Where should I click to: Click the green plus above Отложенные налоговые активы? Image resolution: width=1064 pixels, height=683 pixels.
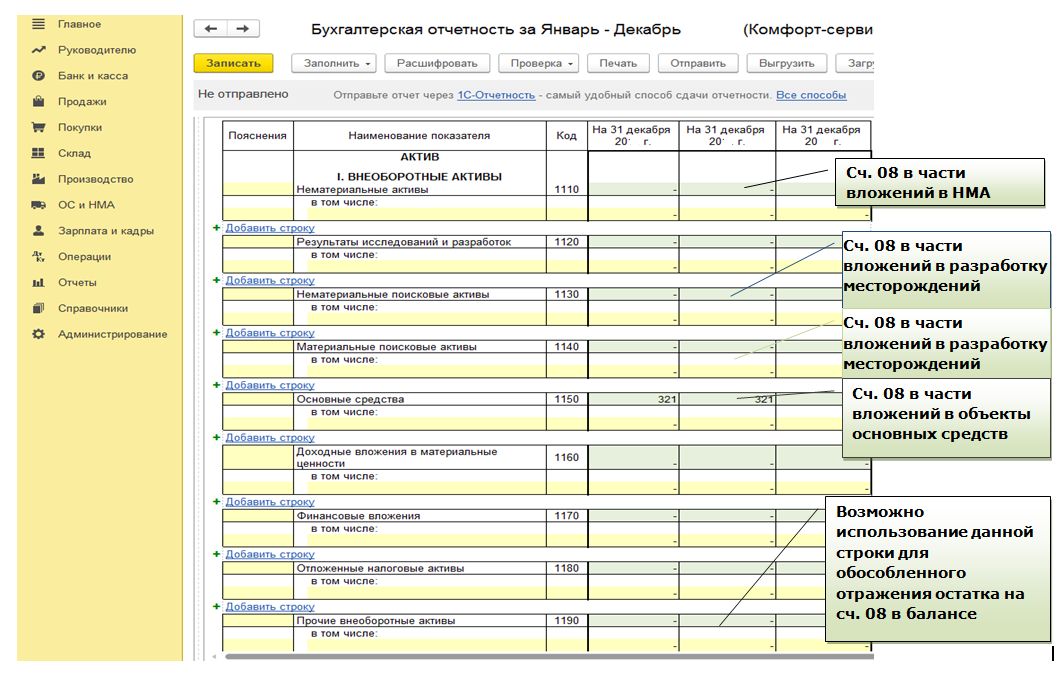[x=216, y=554]
